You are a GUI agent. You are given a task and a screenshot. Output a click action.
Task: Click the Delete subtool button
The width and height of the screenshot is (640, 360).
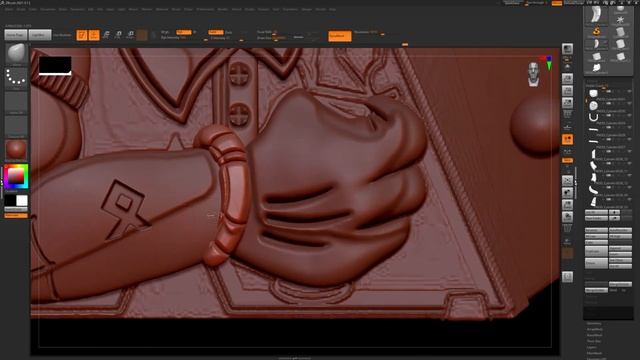(596, 263)
